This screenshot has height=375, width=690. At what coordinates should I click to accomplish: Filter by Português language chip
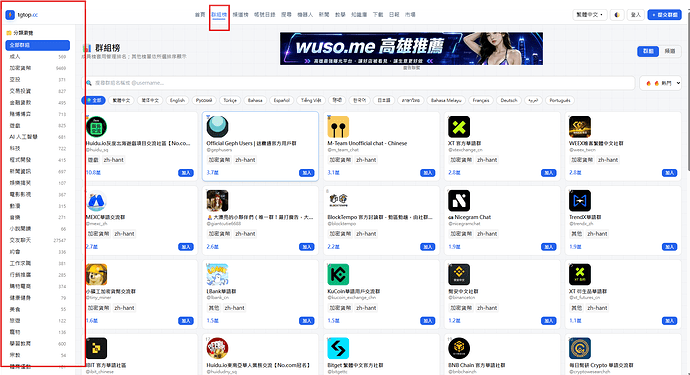click(560, 100)
